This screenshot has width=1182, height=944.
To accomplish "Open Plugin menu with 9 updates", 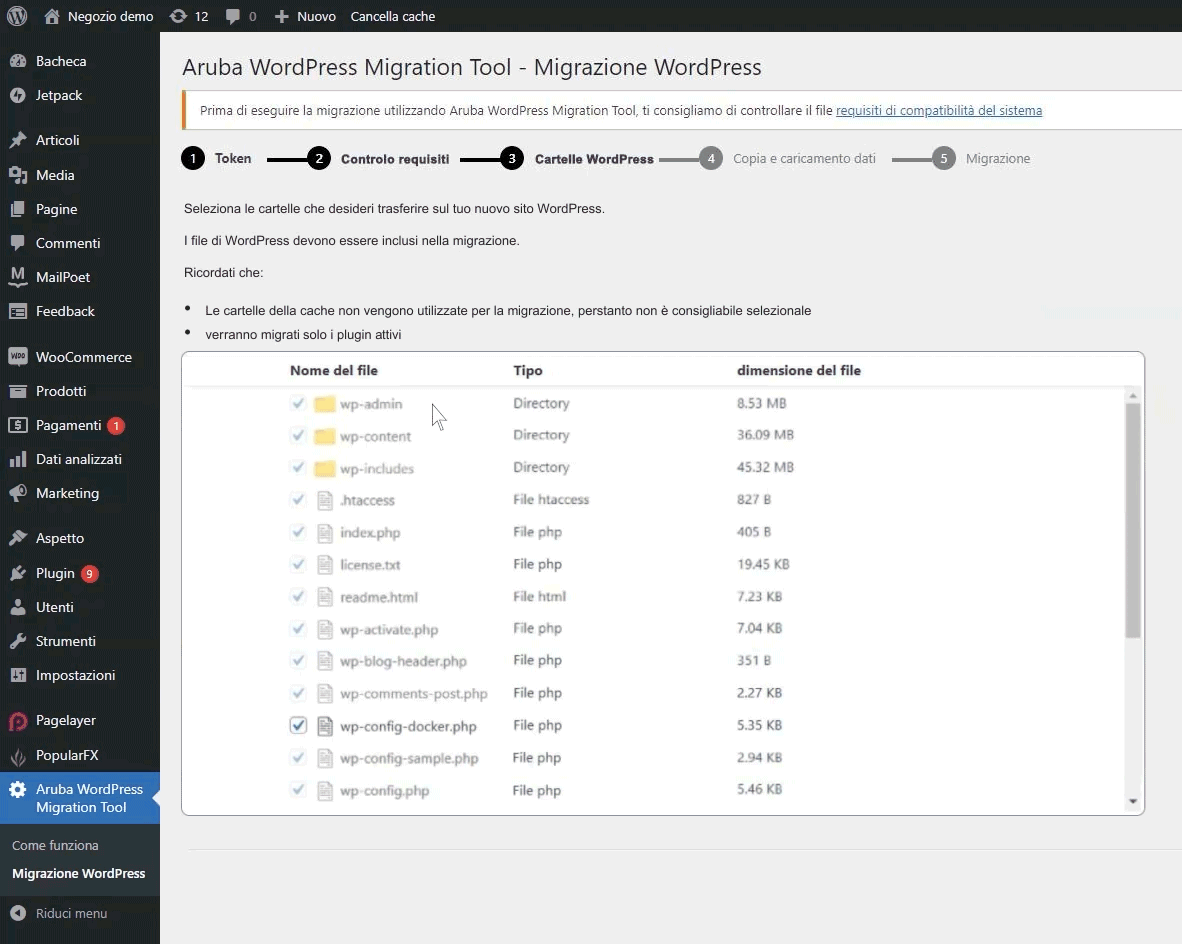I will coord(55,573).
